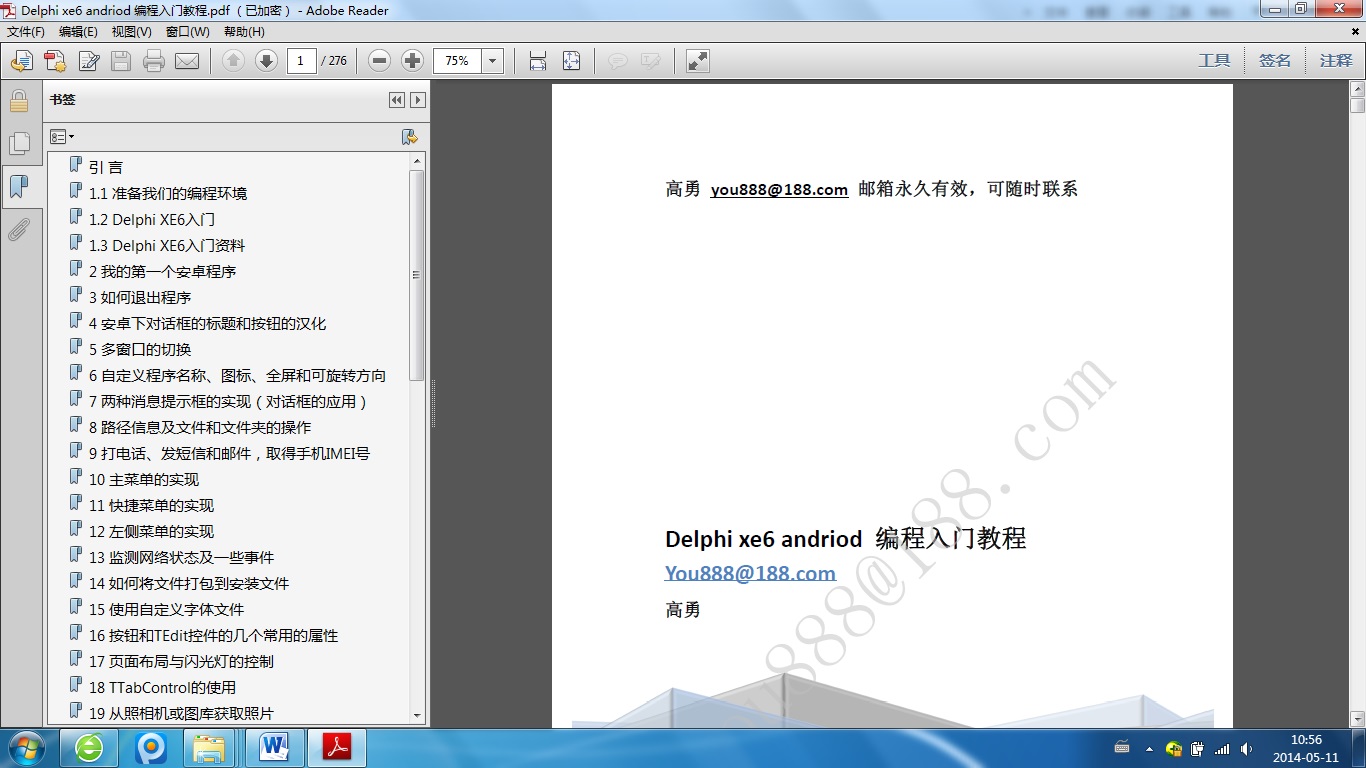Image resolution: width=1366 pixels, height=768 pixels.
Task: Select bookmark 18 TTabControl的使用
Action: click(x=162, y=687)
